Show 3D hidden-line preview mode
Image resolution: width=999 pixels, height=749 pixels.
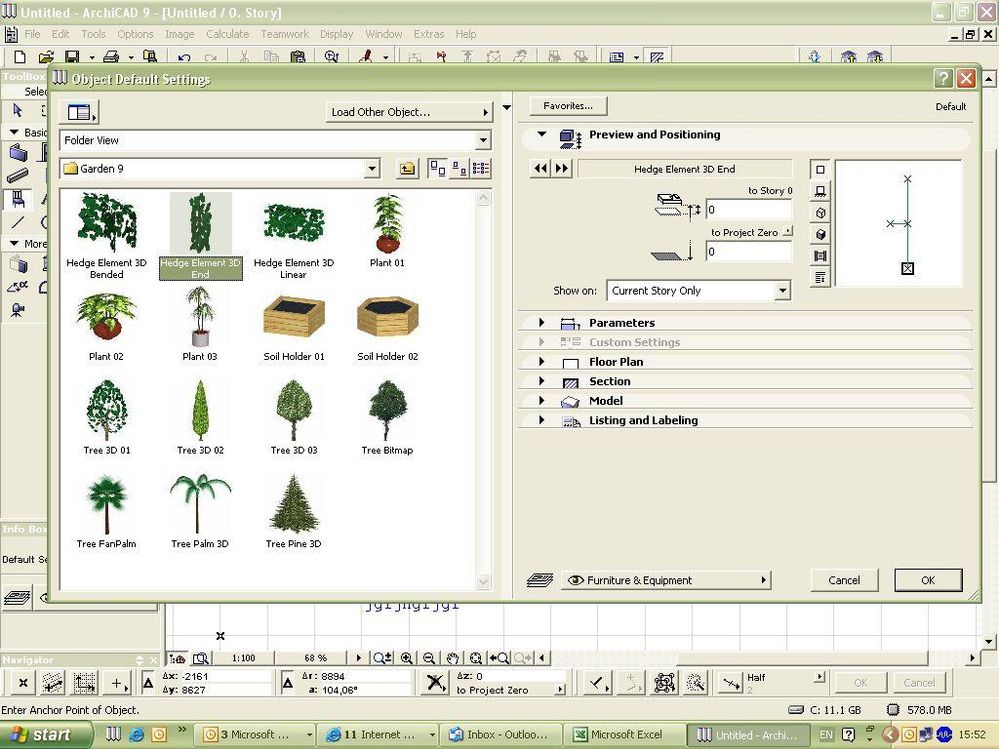[820, 213]
